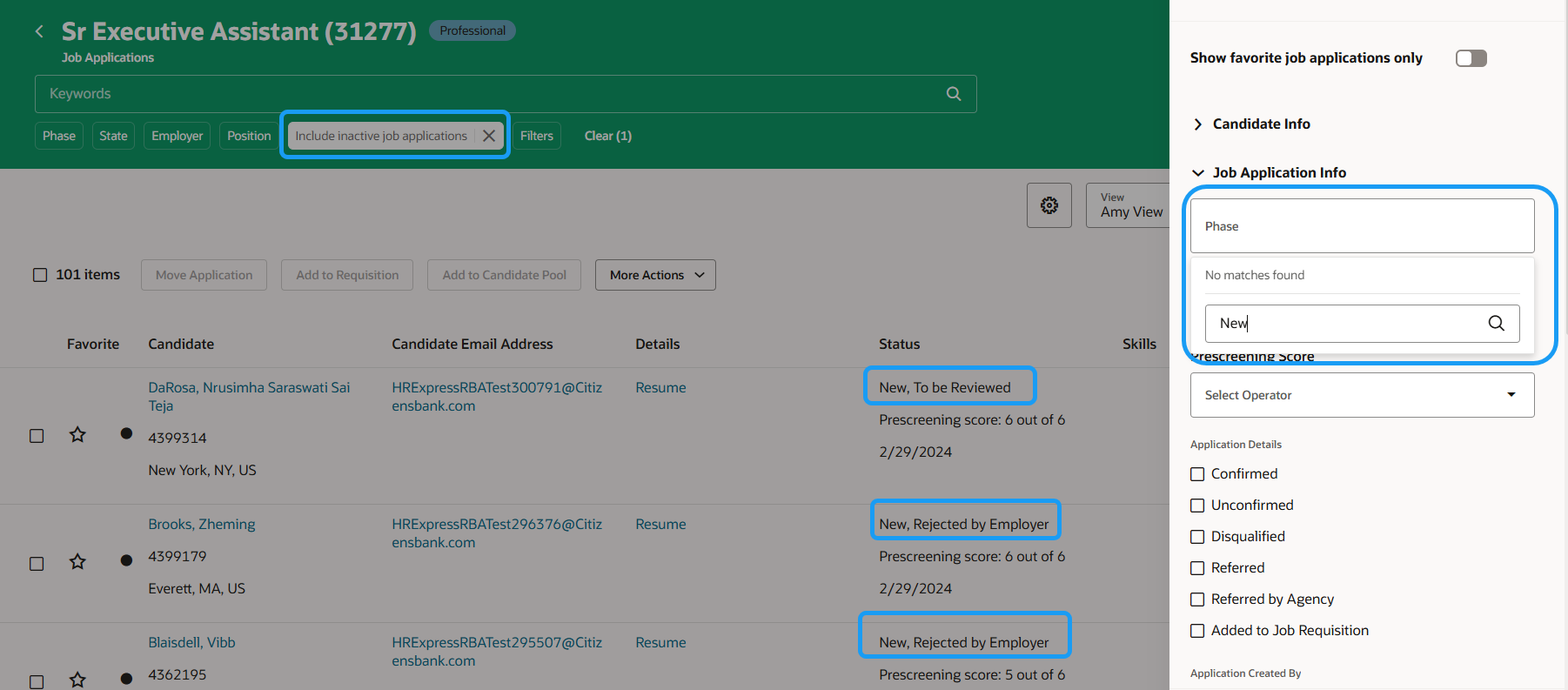Check Referred by Agency option
Image resolution: width=1568 pixels, height=690 pixels.
[1197, 600]
